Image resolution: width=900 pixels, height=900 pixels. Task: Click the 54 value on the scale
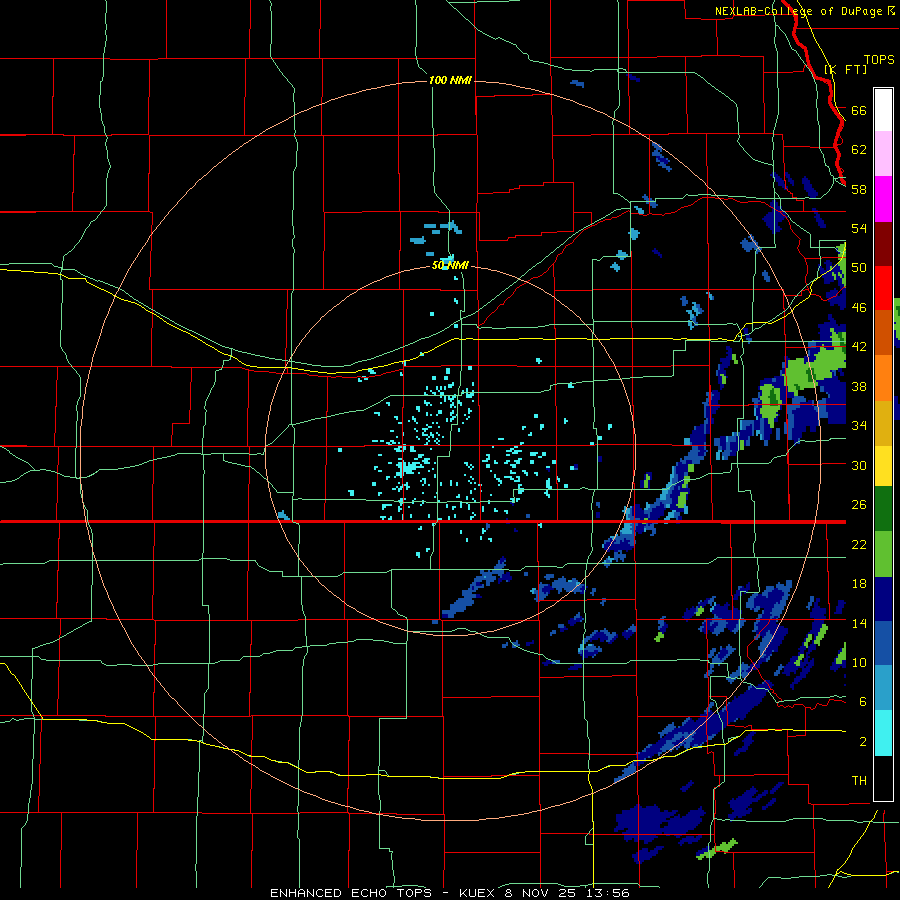click(x=859, y=228)
